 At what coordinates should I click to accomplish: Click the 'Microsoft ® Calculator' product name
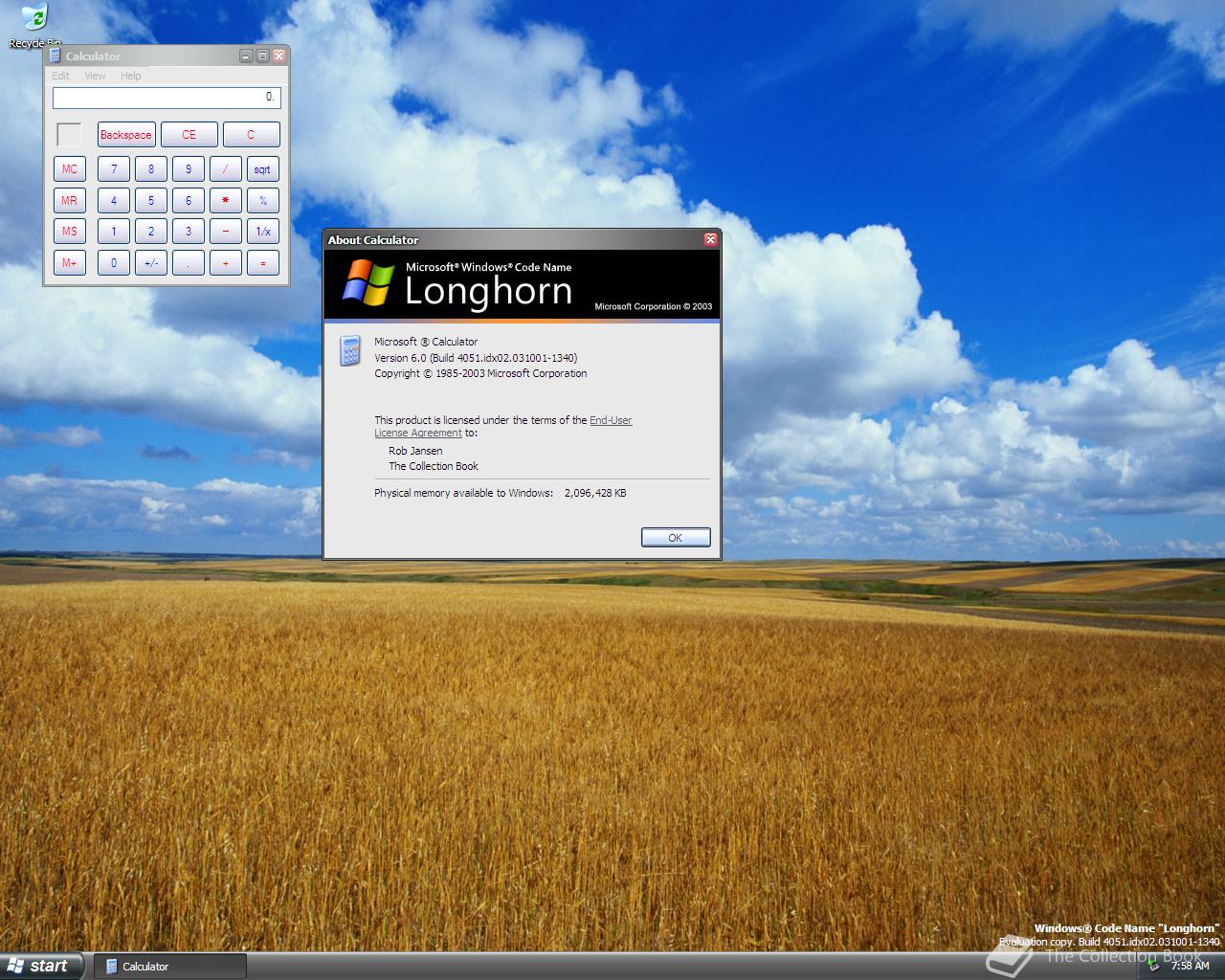pyautogui.click(x=426, y=342)
